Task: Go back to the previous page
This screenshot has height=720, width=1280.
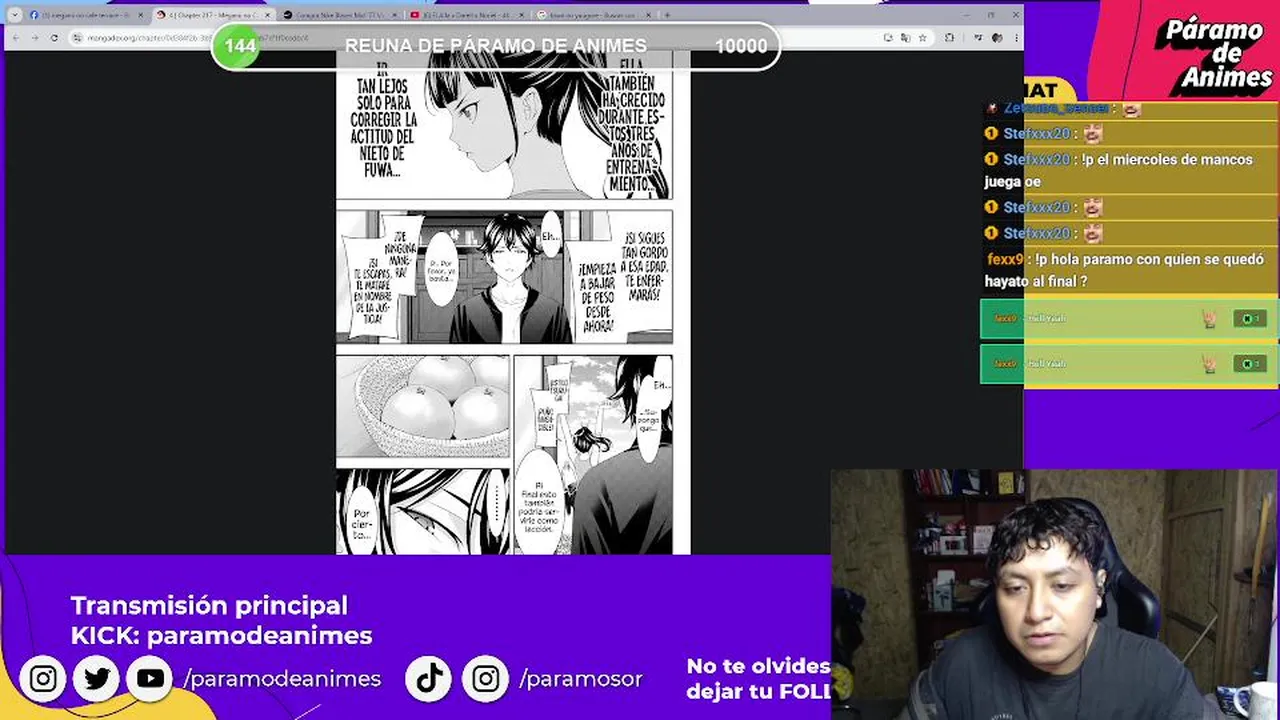Action: point(17,37)
